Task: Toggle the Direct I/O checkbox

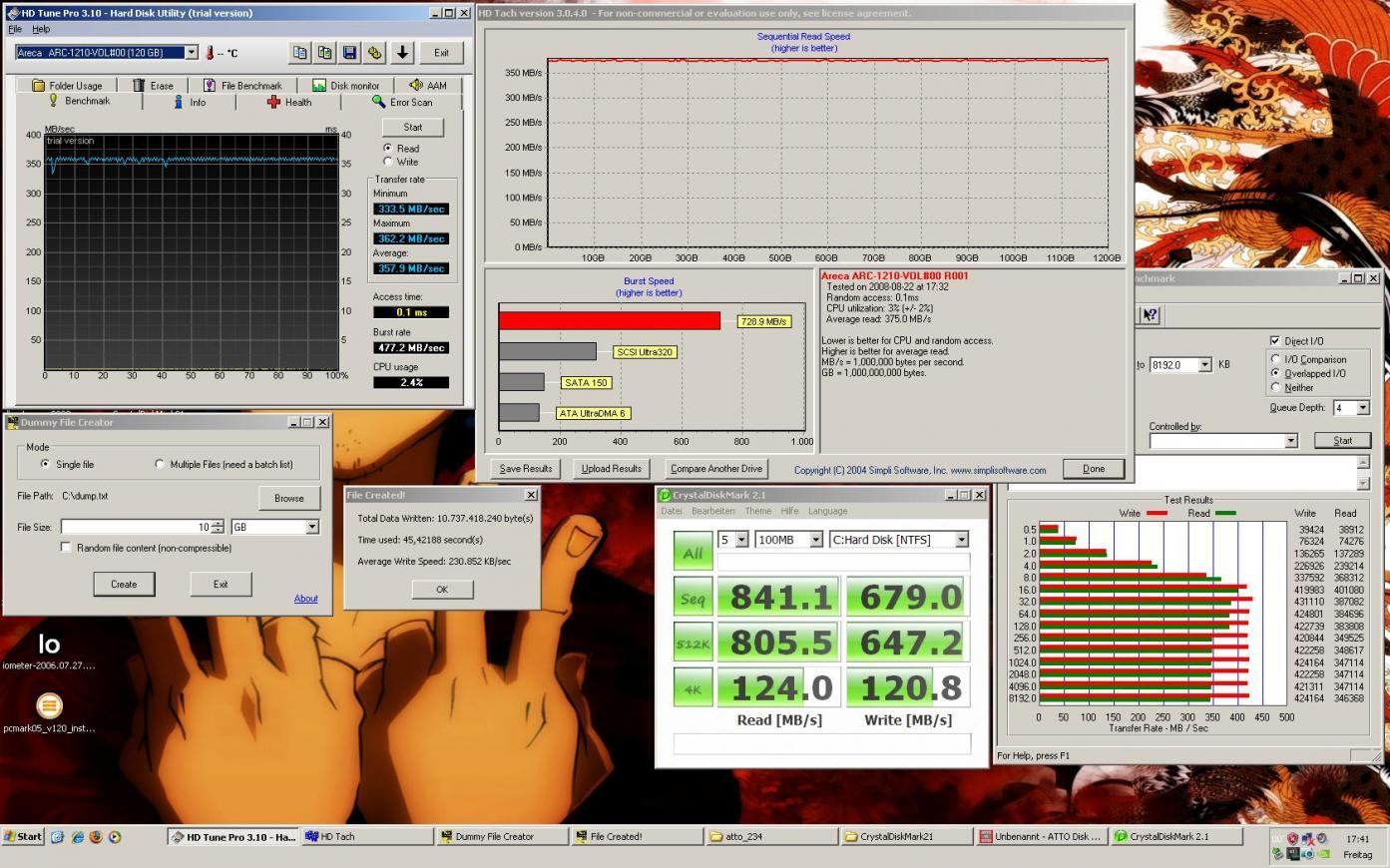Action: coord(1275,340)
